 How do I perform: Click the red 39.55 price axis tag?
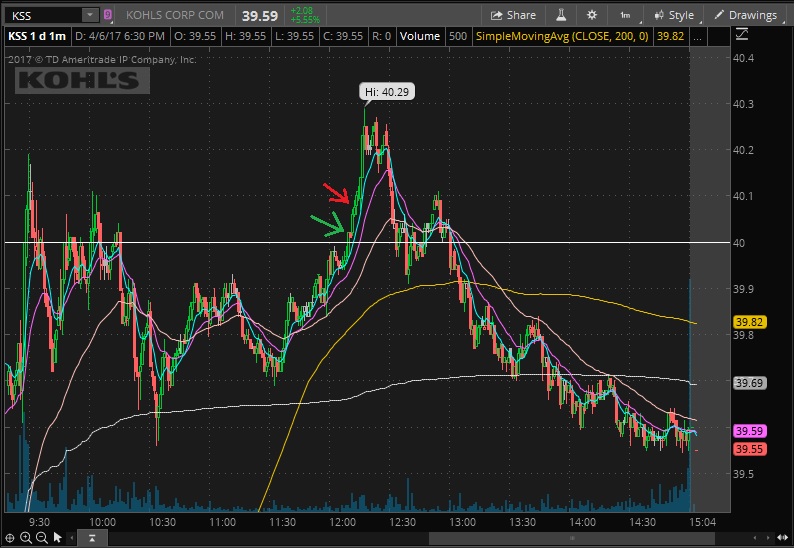point(749,449)
